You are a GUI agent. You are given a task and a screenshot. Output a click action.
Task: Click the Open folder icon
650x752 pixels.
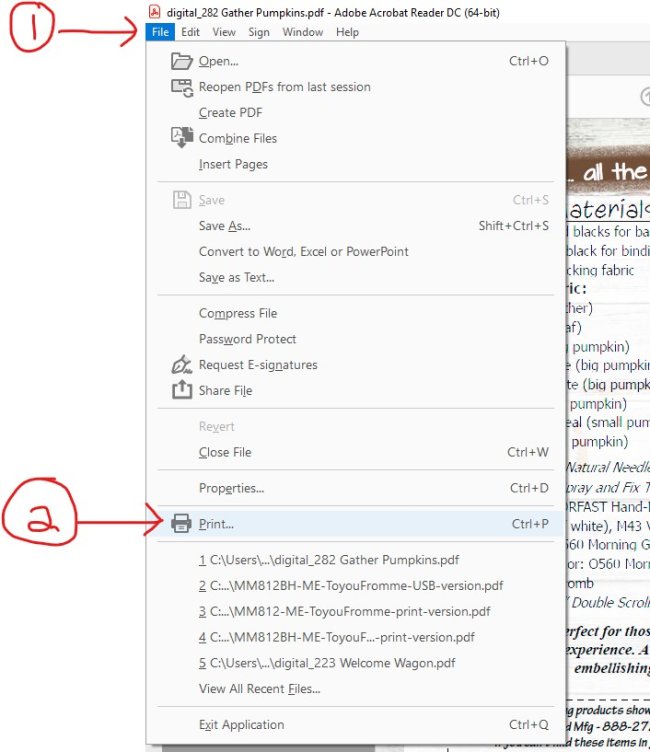[182, 61]
